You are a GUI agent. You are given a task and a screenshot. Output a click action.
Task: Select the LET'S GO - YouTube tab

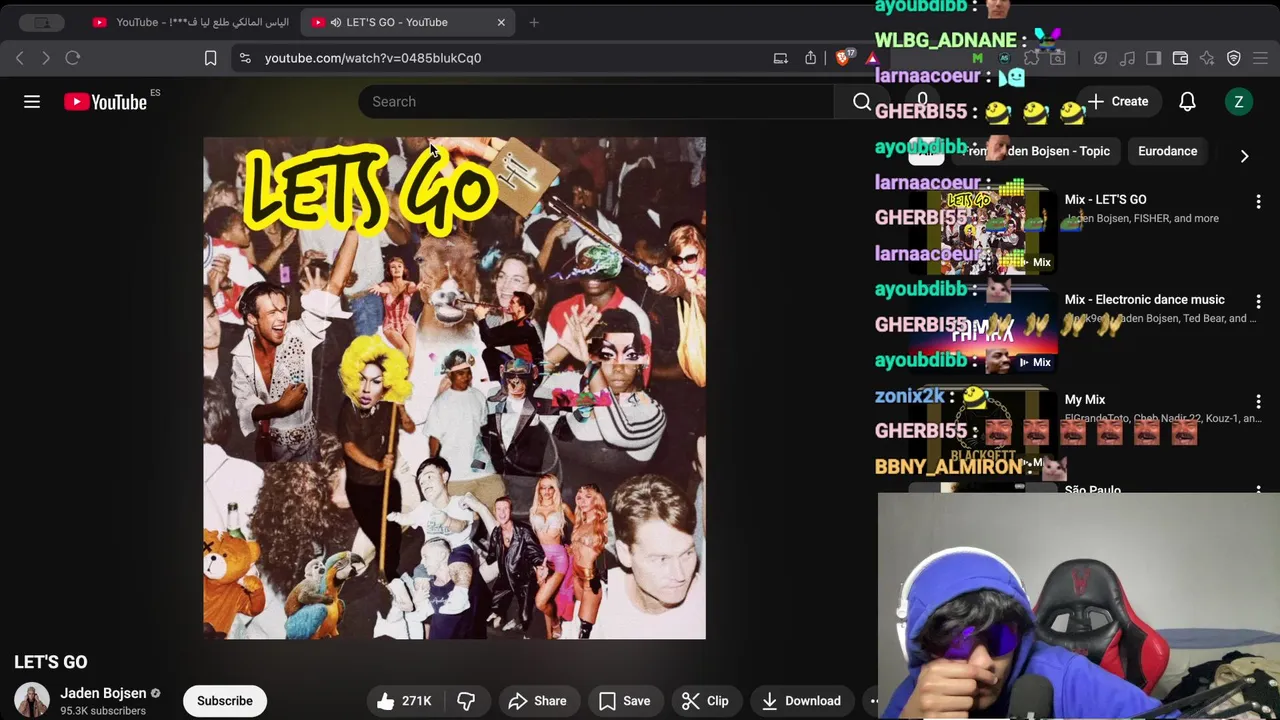(x=409, y=22)
